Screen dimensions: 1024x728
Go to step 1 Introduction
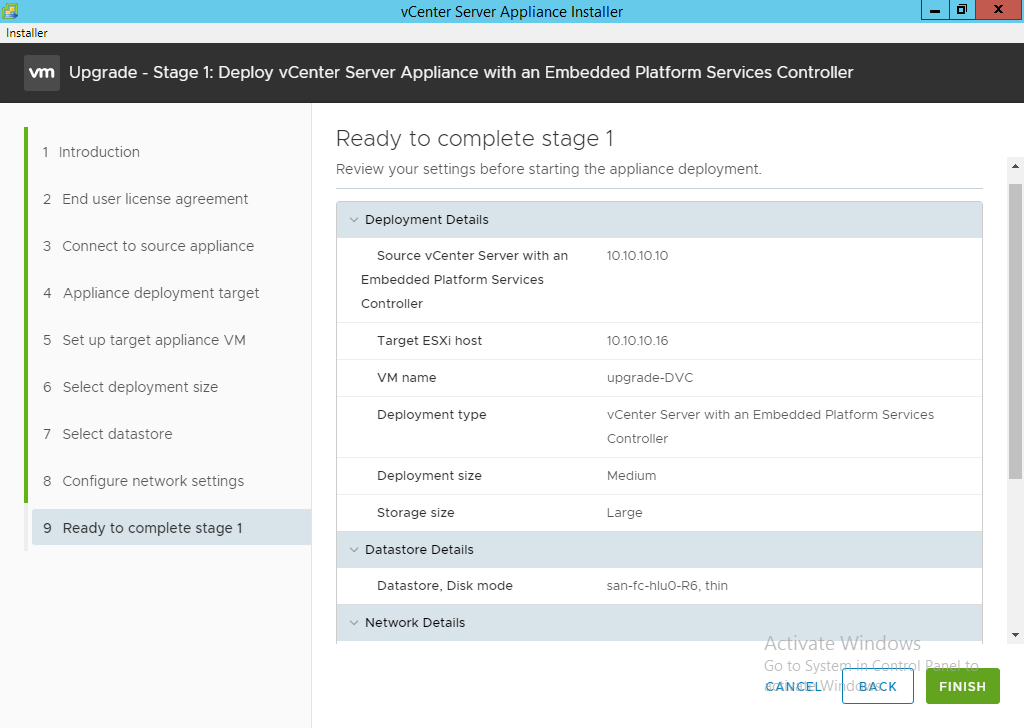tap(91, 152)
